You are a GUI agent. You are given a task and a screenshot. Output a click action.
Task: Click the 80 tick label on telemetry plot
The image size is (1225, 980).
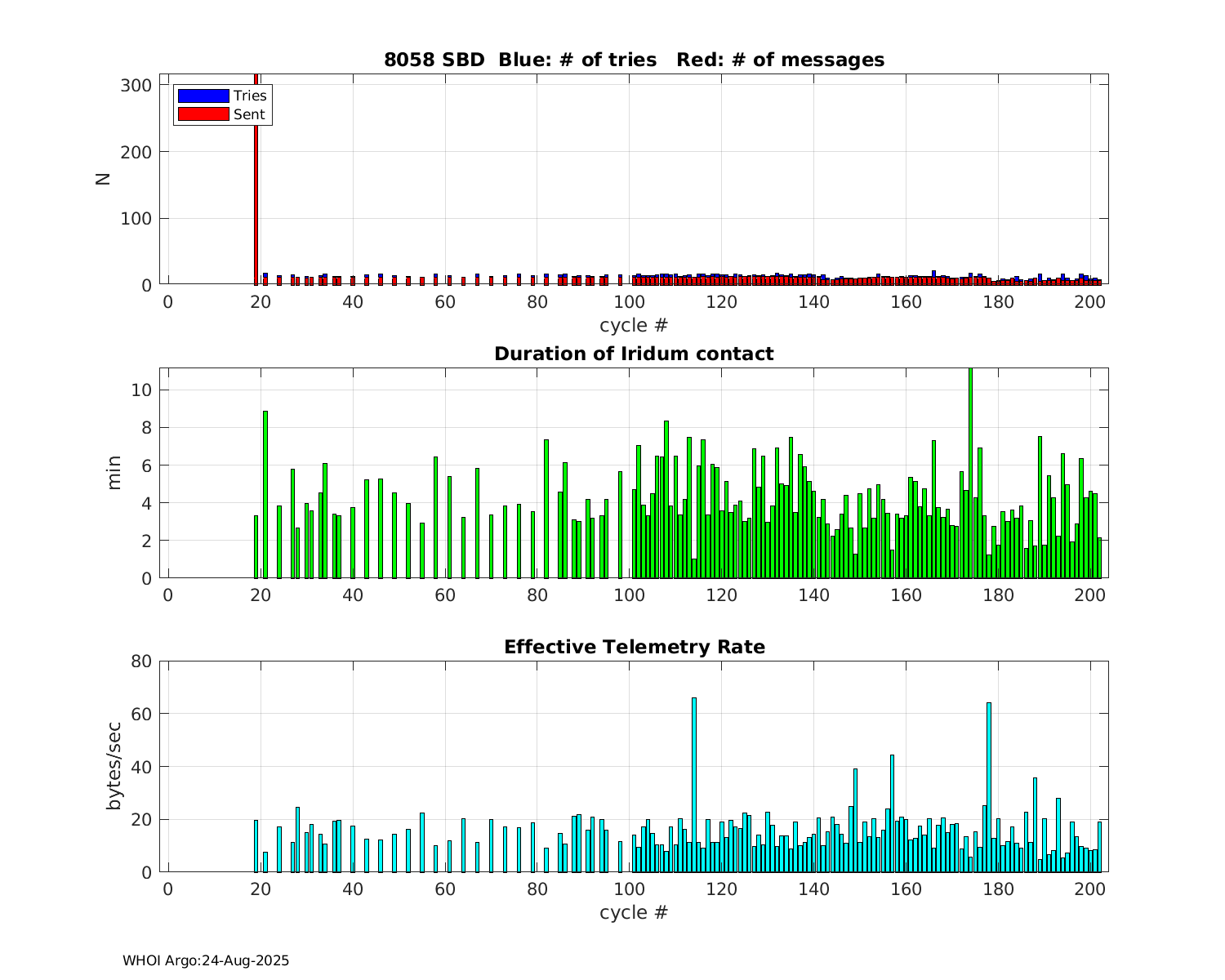pos(142,661)
